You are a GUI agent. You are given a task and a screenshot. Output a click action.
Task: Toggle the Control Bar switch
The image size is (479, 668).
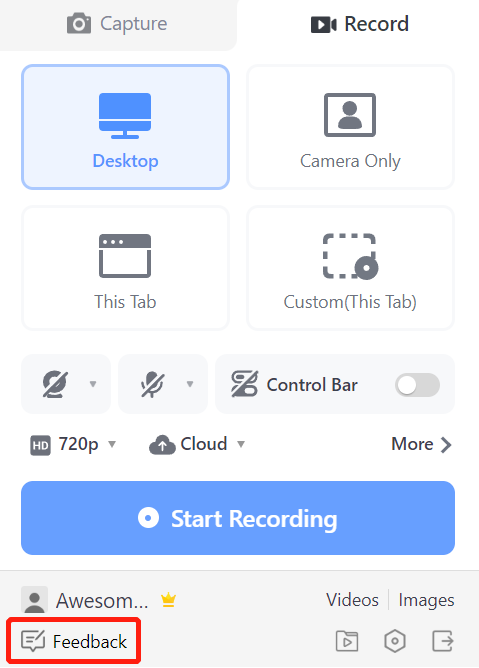point(417,385)
